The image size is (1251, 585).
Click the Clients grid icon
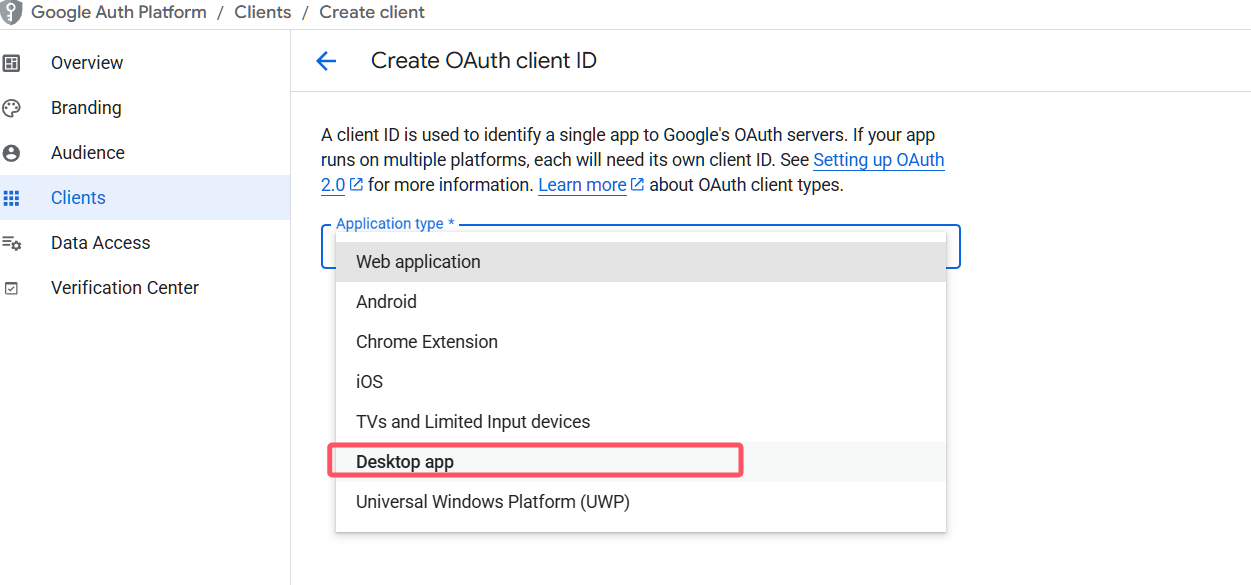(x=12, y=198)
